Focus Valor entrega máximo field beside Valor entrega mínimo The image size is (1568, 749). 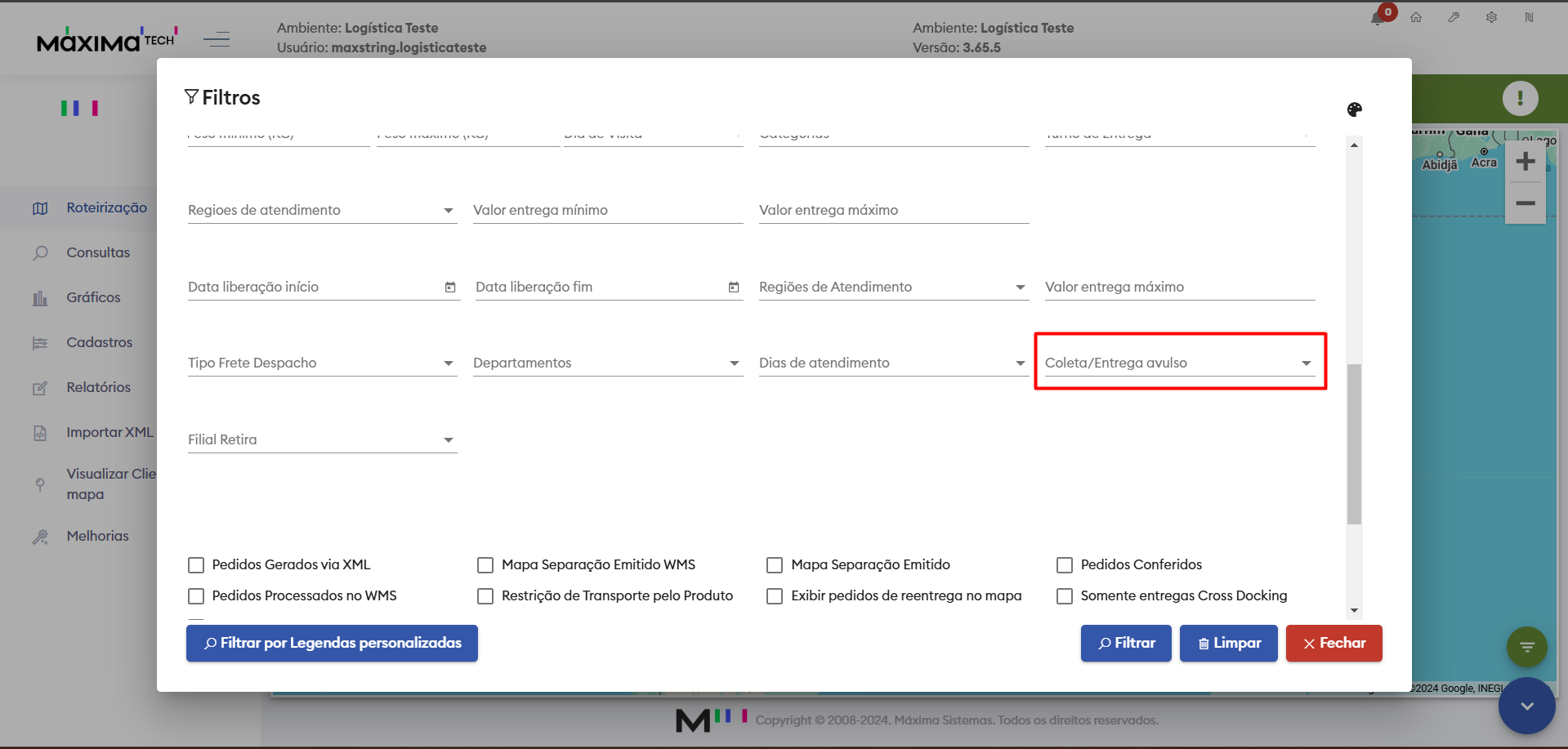(894, 210)
